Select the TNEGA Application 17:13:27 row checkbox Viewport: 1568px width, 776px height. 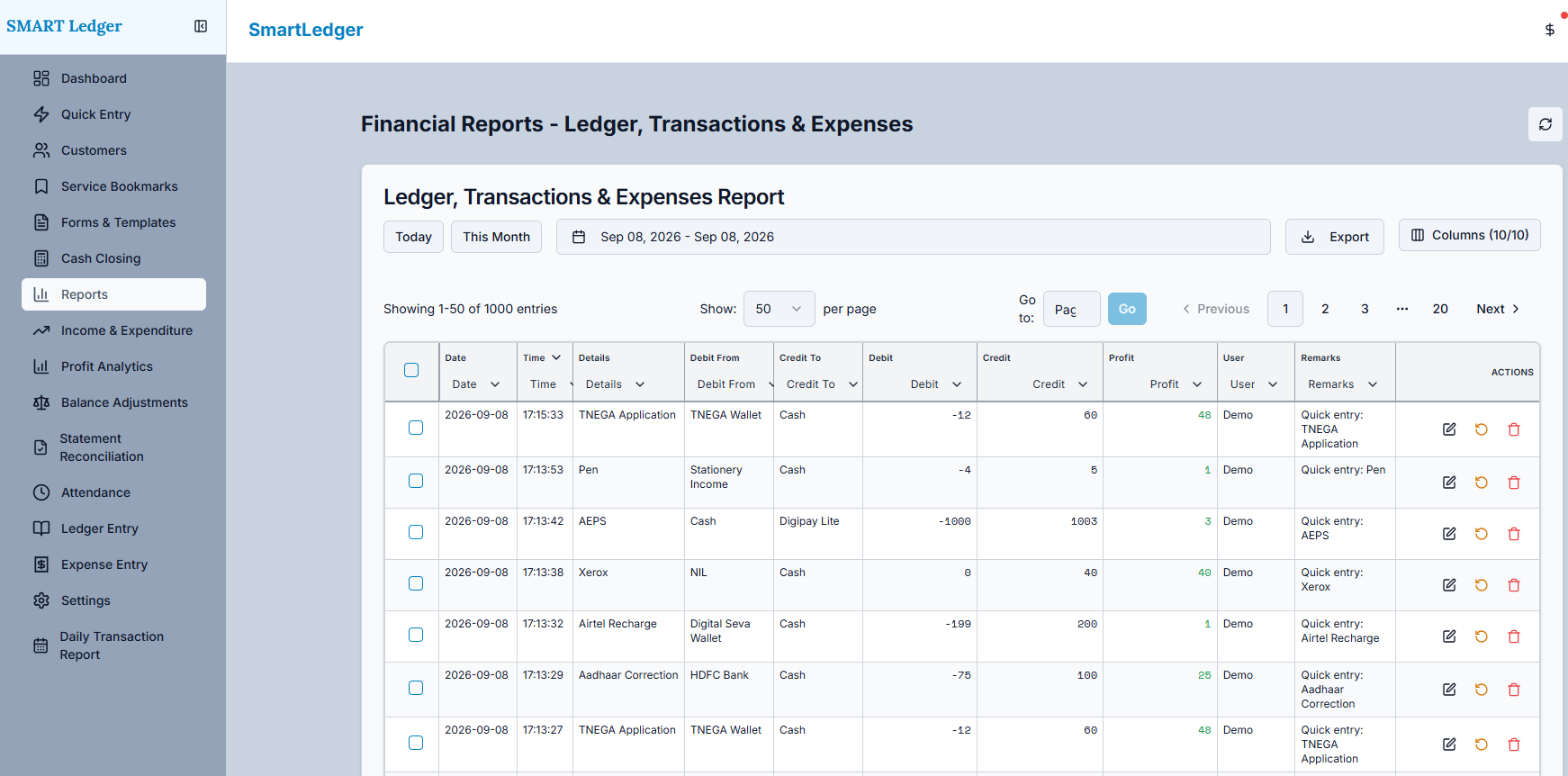416,743
